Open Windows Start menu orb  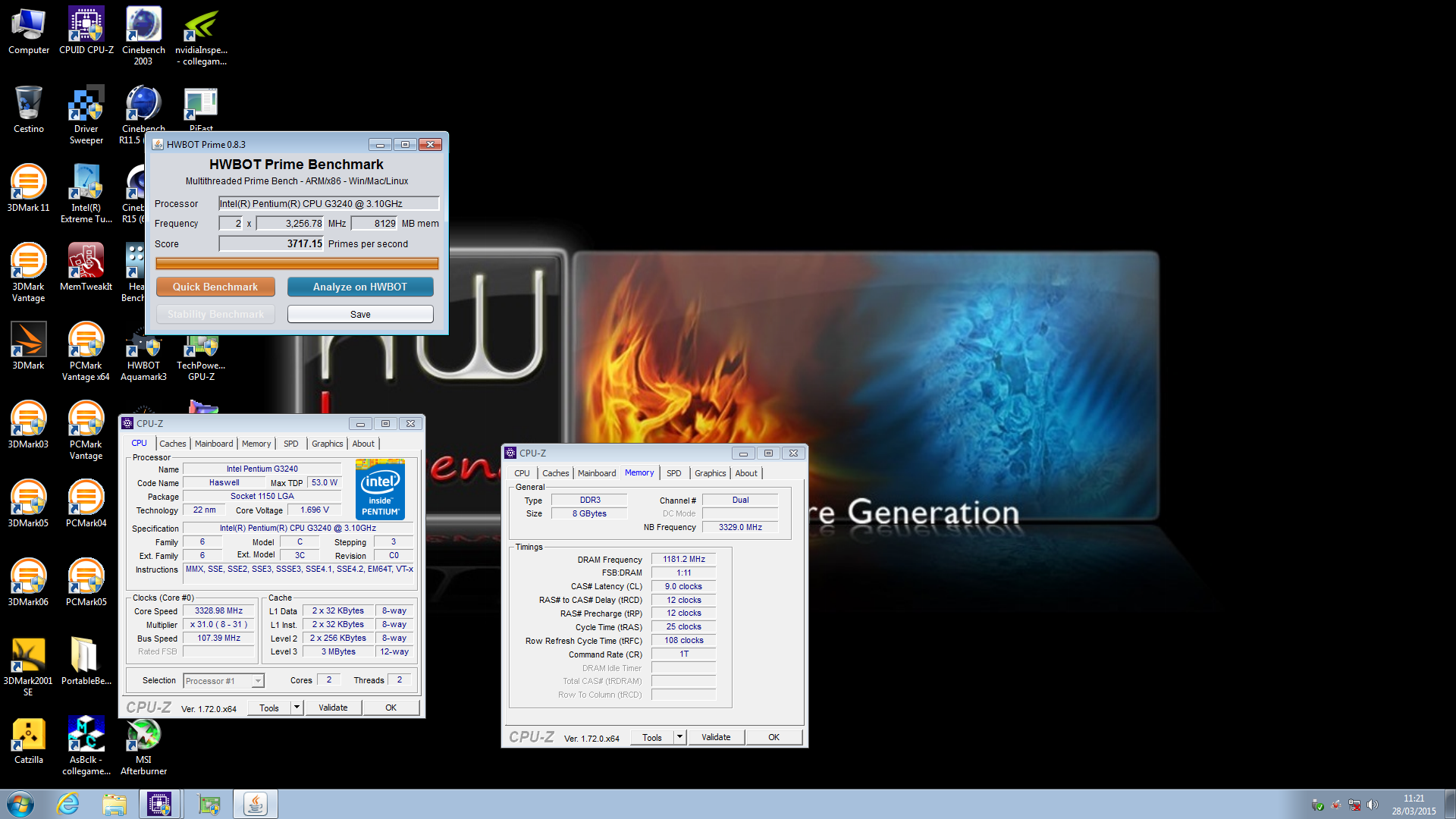coord(20,804)
